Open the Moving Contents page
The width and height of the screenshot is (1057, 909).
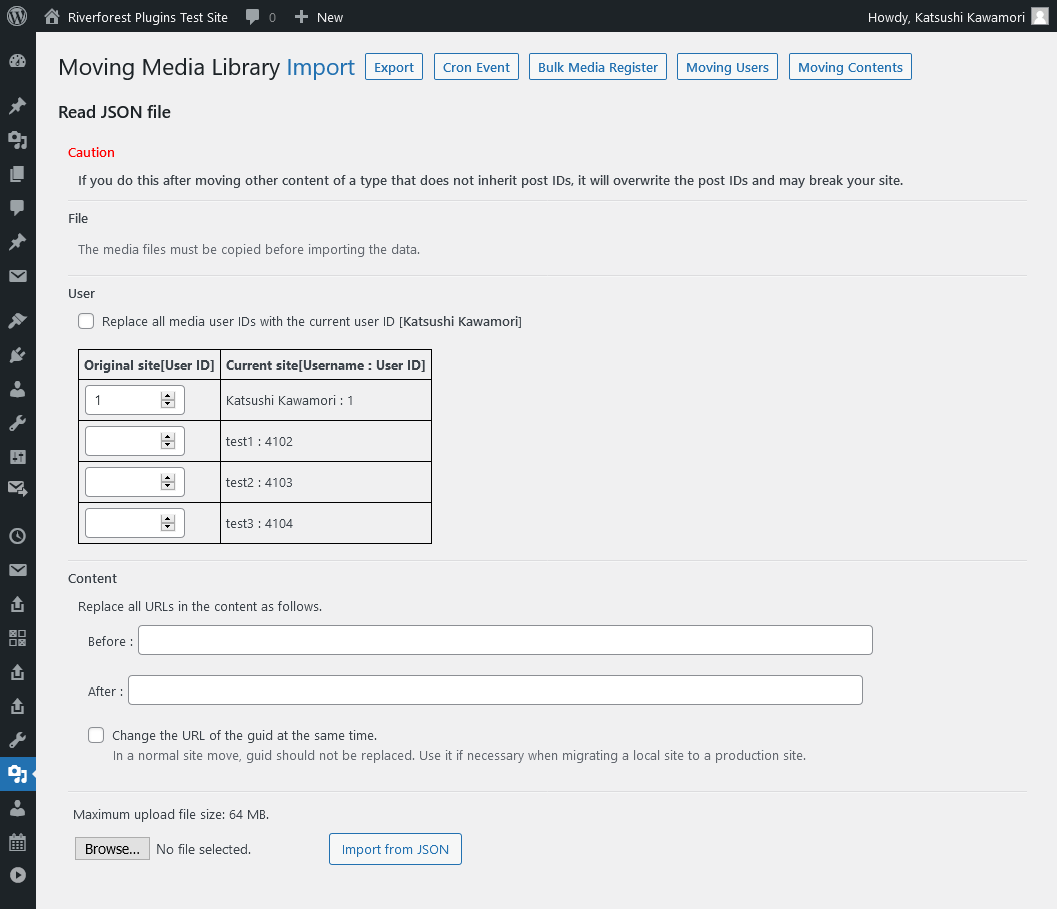point(850,67)
